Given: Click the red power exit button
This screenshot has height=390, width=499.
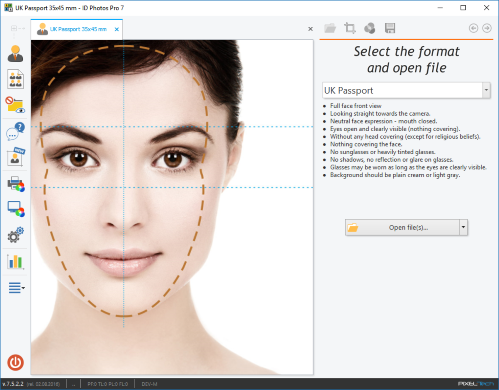Looking at the screenshot, I should click(15, 362).
